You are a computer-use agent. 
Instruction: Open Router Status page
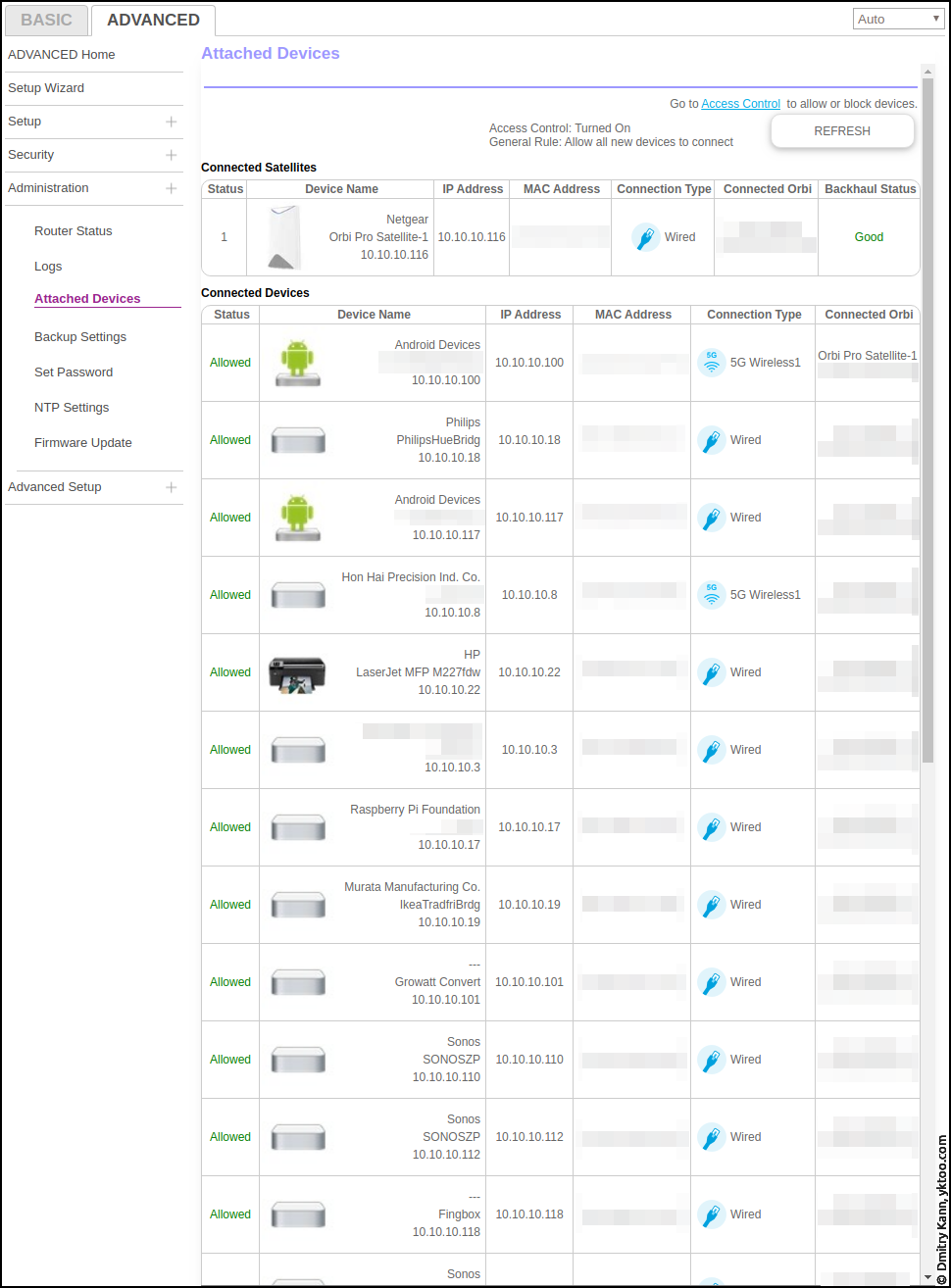(x=74, y=231)
